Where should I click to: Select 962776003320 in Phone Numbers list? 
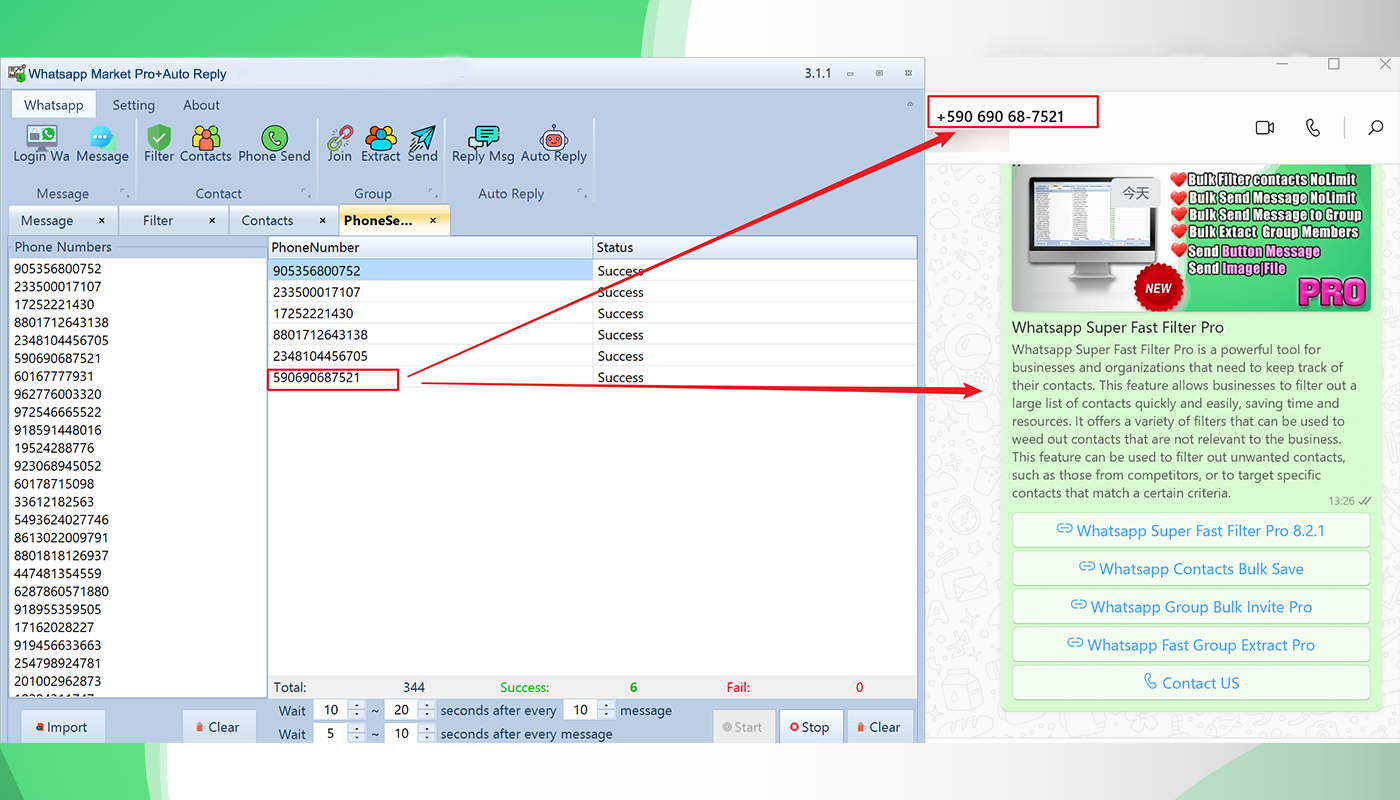58,394
